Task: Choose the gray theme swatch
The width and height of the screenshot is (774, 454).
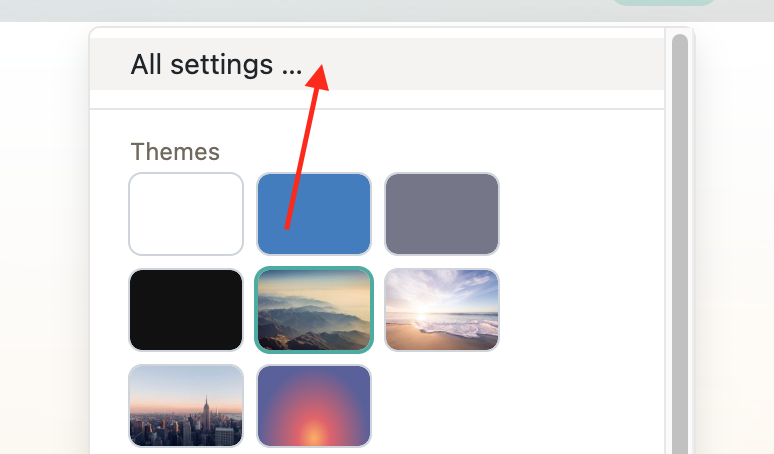Action: [442, 214]
